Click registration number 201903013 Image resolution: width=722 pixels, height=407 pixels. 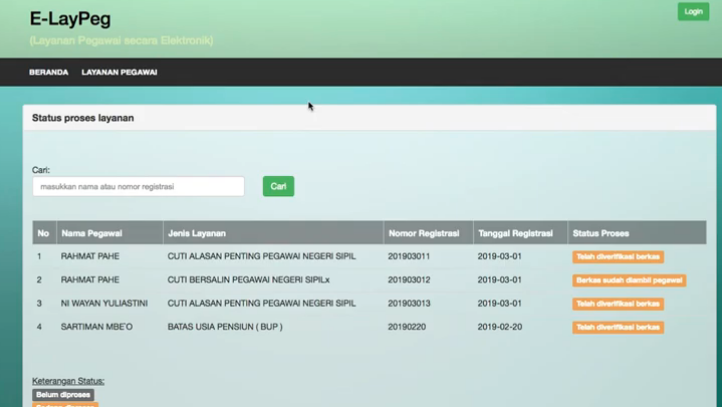click(x=409, y=303)
